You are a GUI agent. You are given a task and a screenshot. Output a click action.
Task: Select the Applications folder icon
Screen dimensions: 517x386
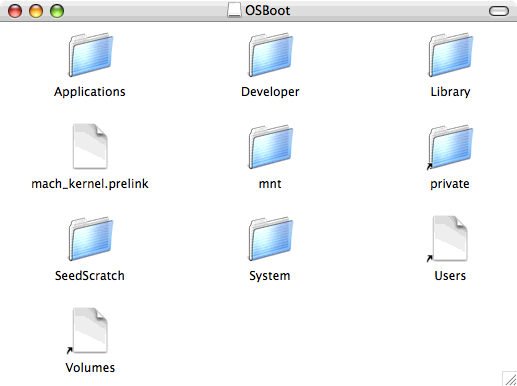(x=91, y=55)
